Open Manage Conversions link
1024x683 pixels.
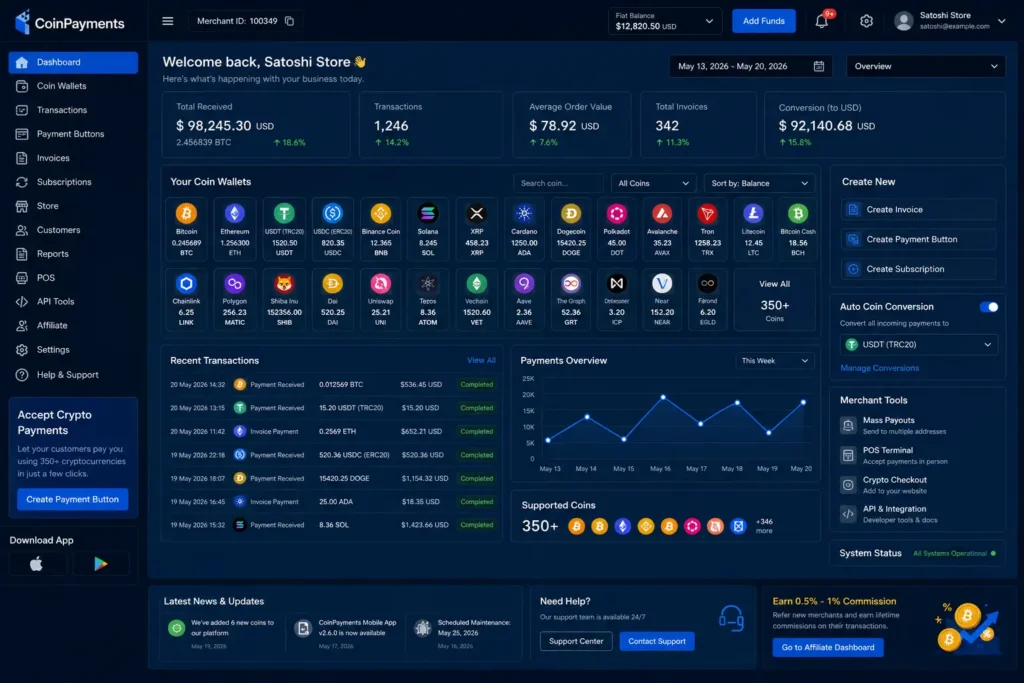tap(879, 368)
